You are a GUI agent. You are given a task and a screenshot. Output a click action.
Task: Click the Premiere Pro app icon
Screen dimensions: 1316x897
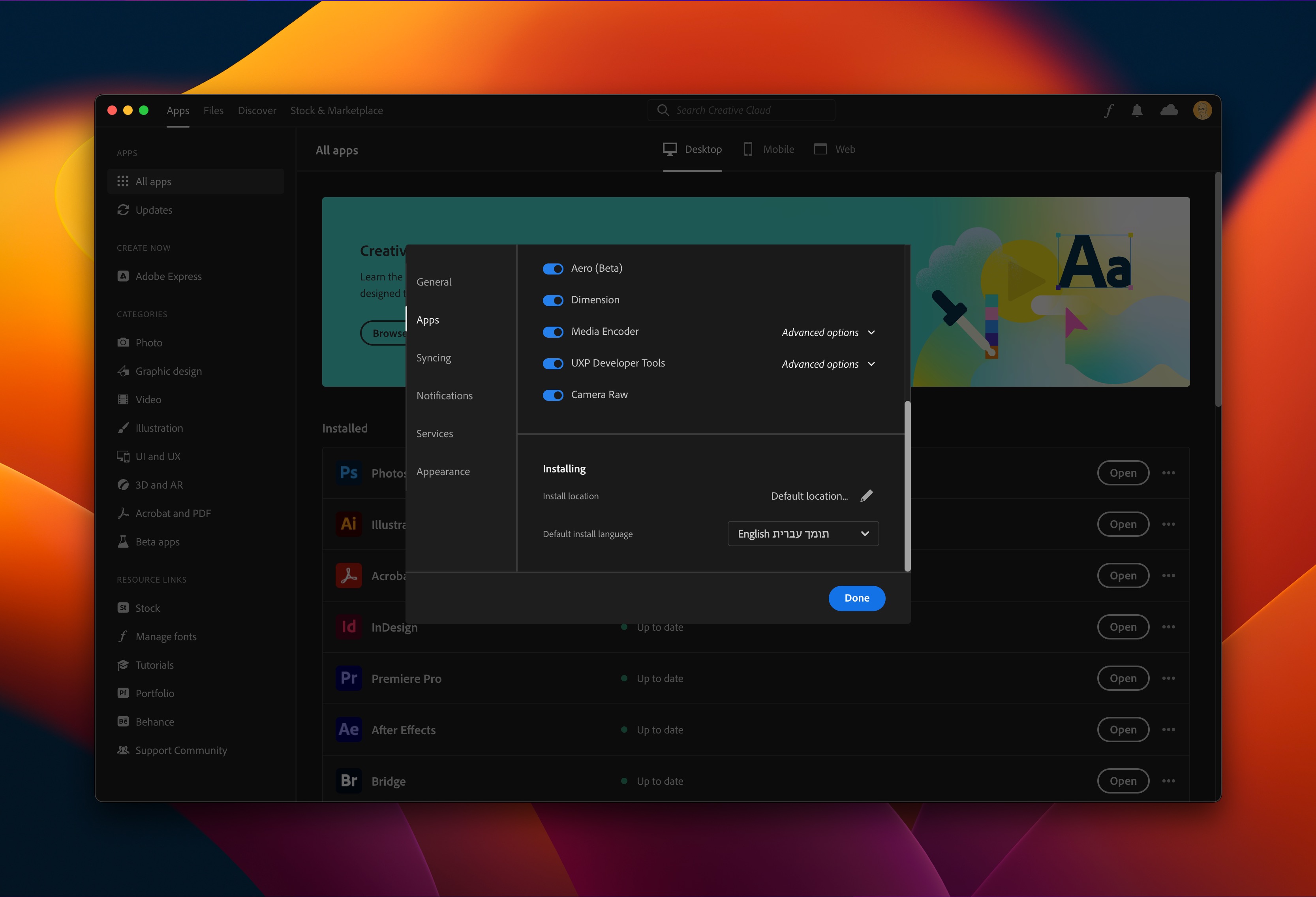[348, 678]
